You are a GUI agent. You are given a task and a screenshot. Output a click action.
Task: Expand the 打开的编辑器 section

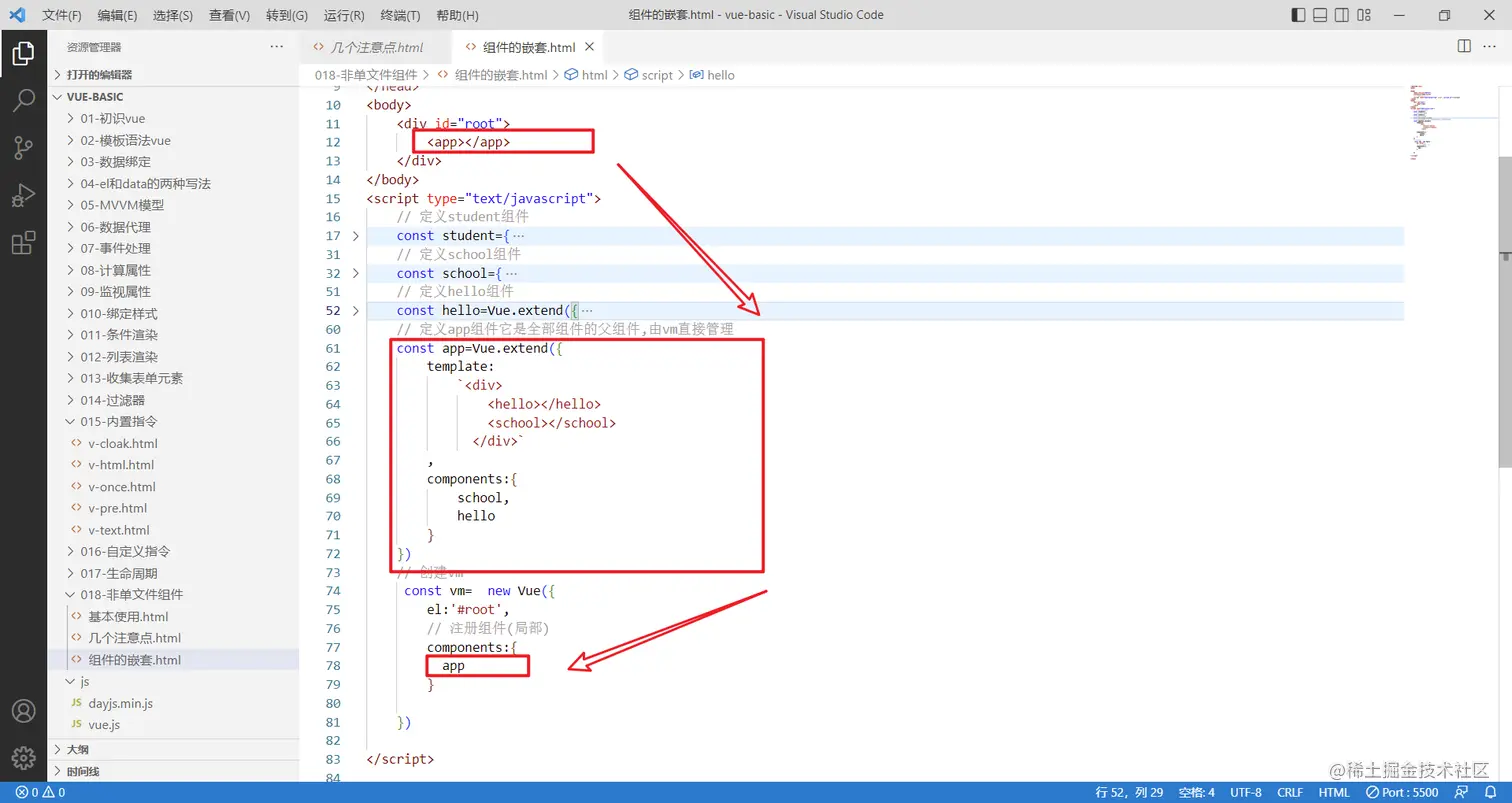click(173, 75)
